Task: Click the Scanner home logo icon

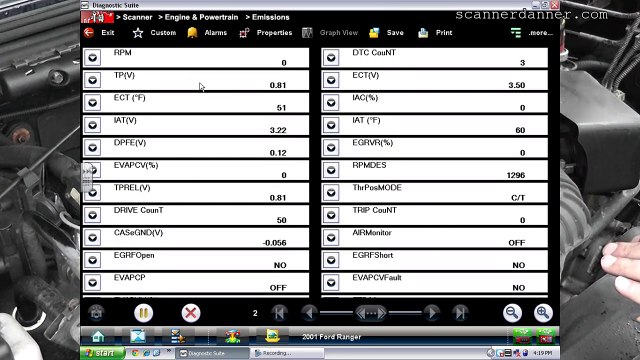Action: [x=97, y=17]
